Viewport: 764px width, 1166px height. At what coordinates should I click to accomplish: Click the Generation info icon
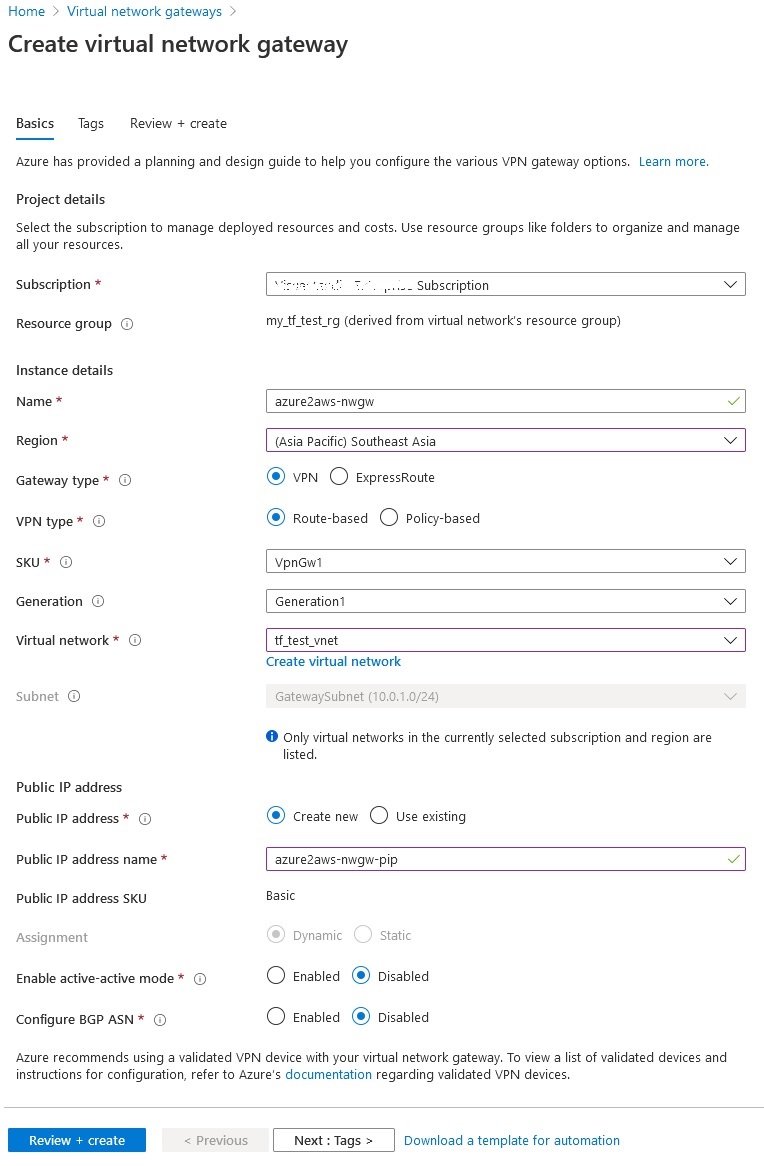click(x=100, y=601)
